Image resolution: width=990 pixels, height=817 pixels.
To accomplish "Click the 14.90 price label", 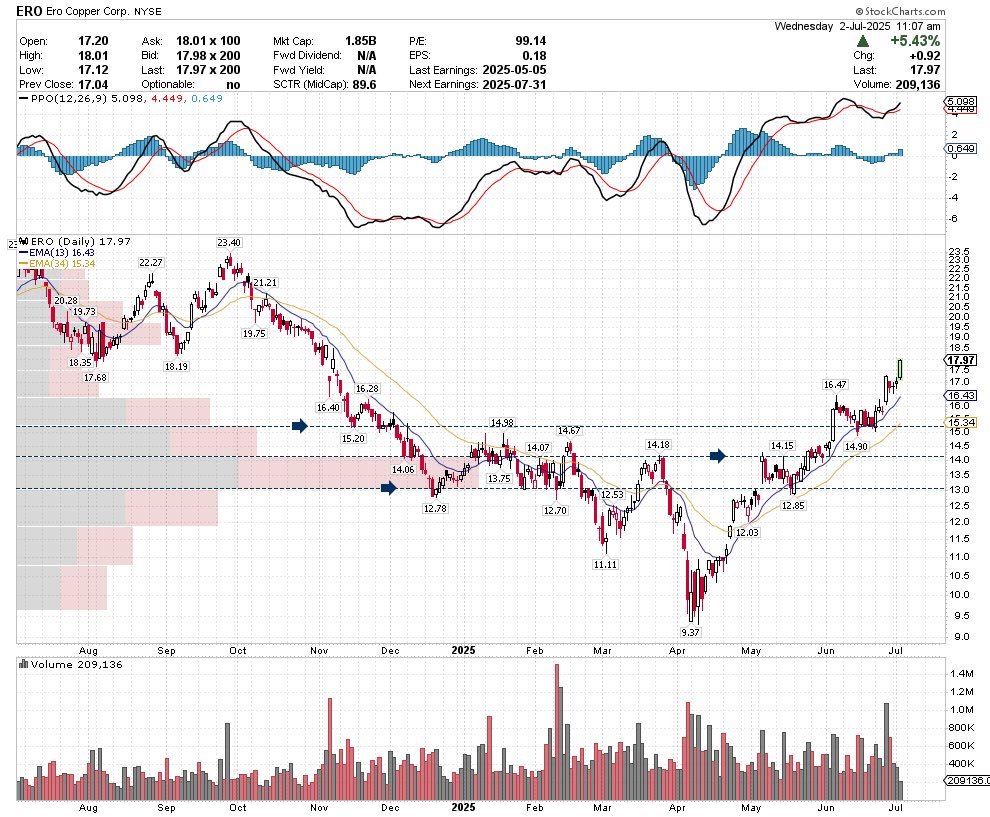I will pos(856,446).
